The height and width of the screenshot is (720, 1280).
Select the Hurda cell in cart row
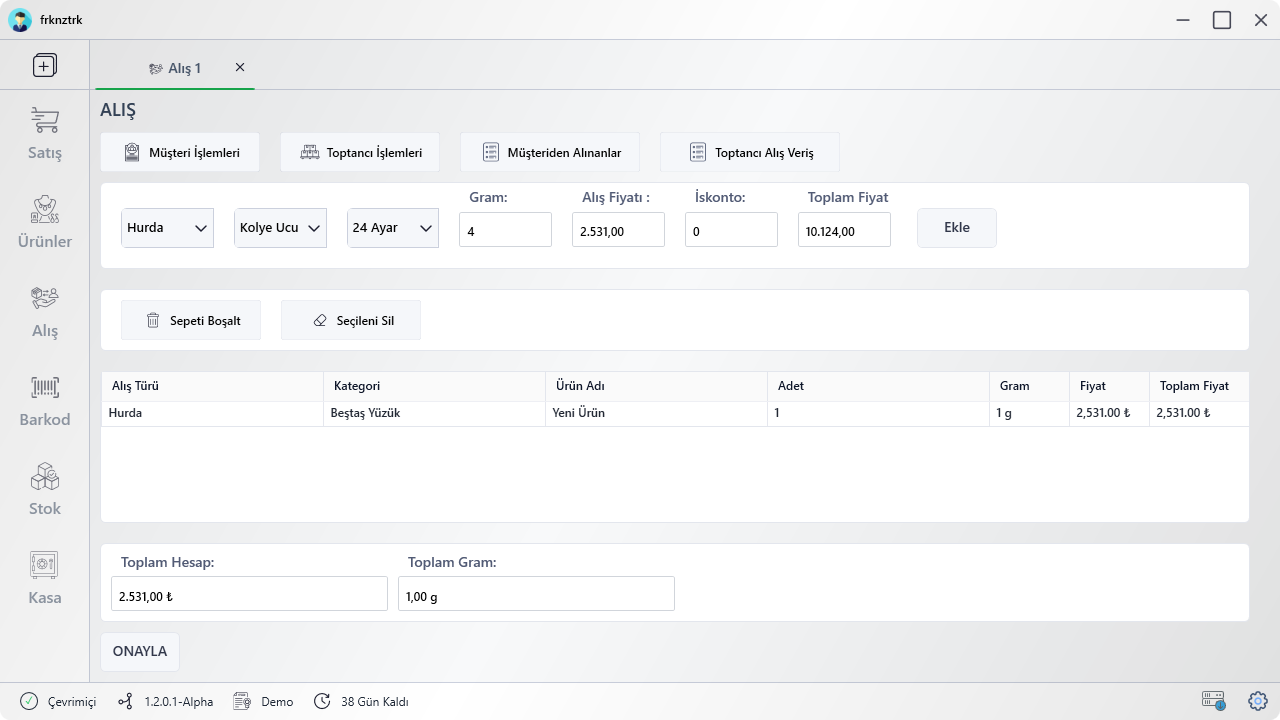pos(212,413)
